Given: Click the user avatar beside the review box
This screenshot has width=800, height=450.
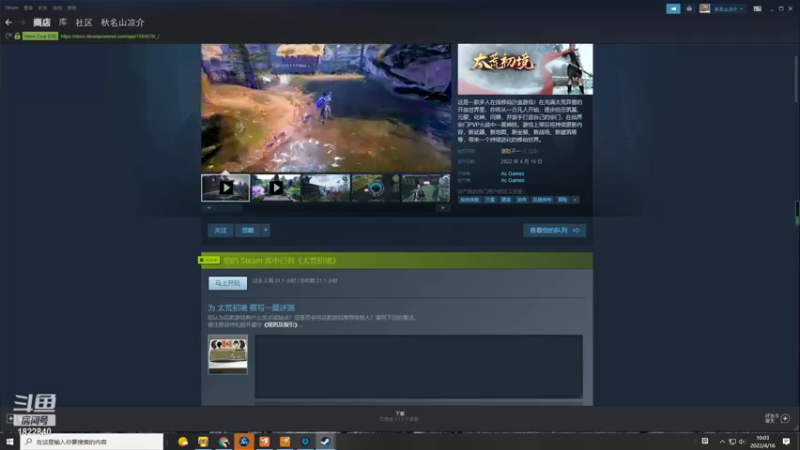Looking at the screenshot, I should coord(228,355).
